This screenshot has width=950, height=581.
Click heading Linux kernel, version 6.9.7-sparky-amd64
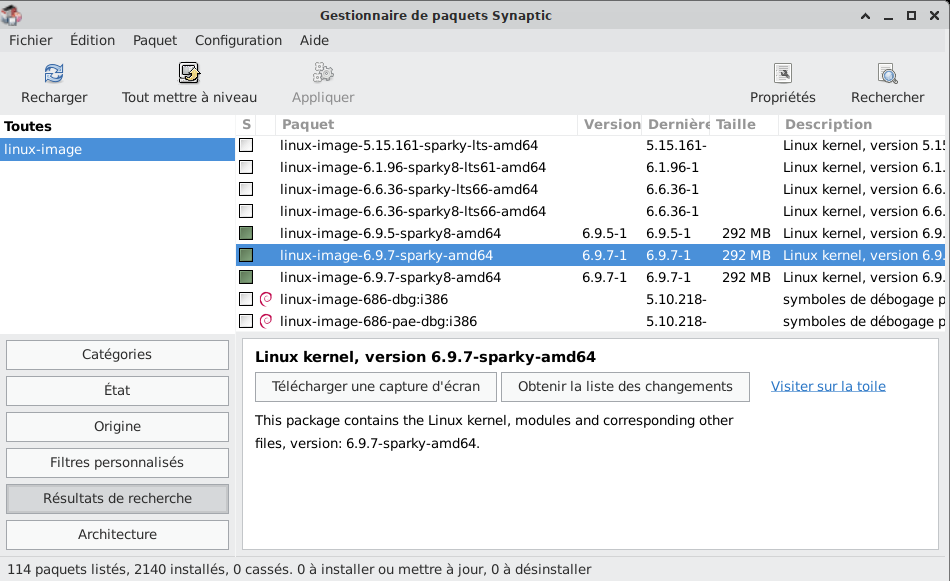(425, 357)
